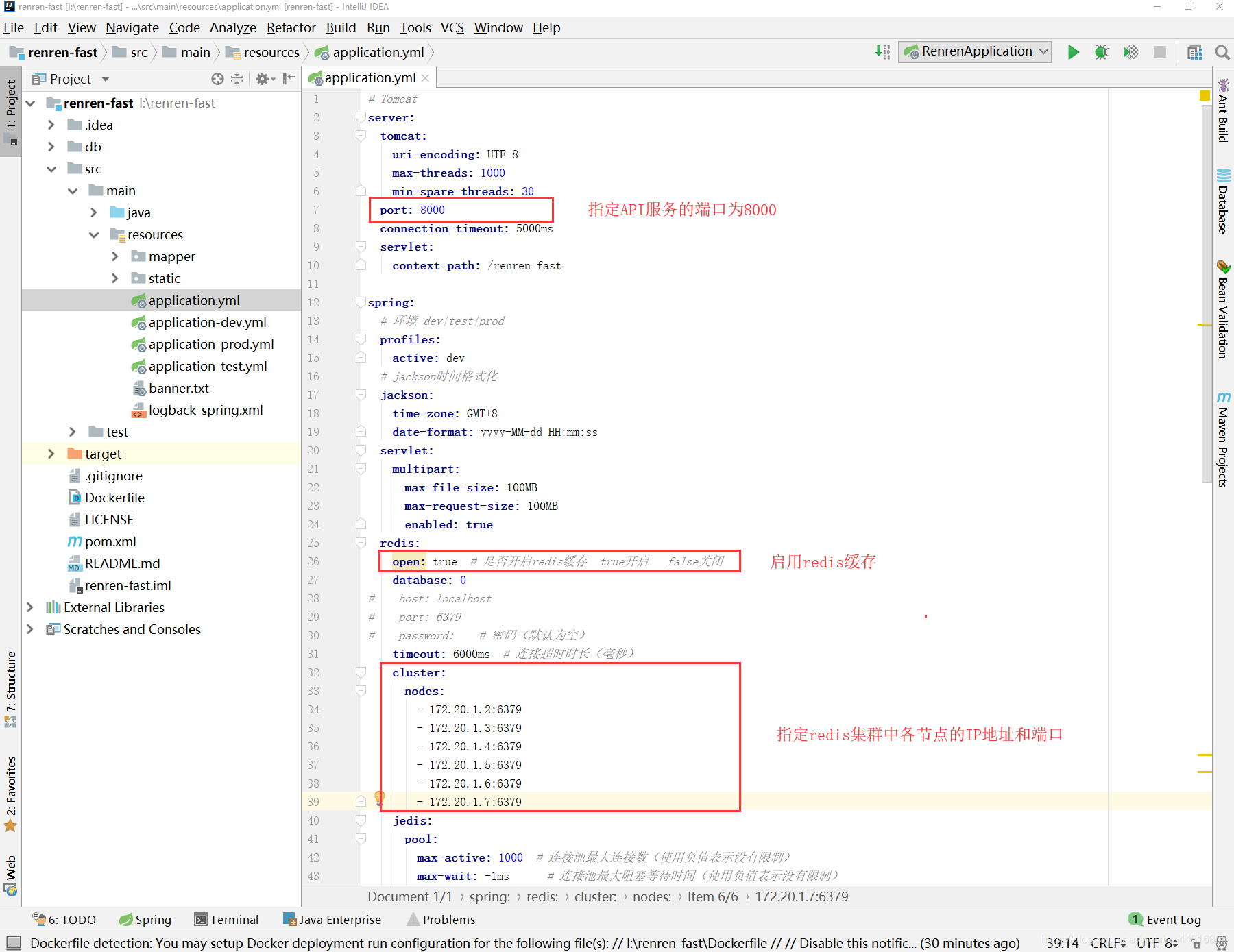Collapse the renren-fast root project node
The width and height of the screenshot is (1234, 952).
31,103
